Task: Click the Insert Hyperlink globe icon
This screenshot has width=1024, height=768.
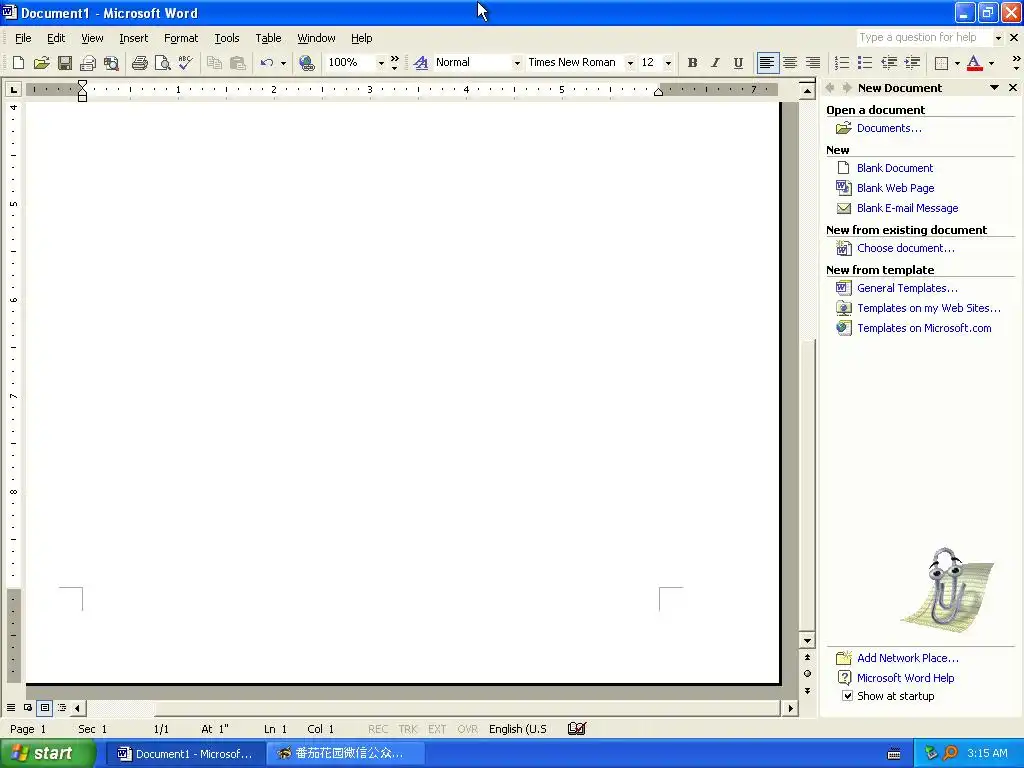Action: [306, 63]
